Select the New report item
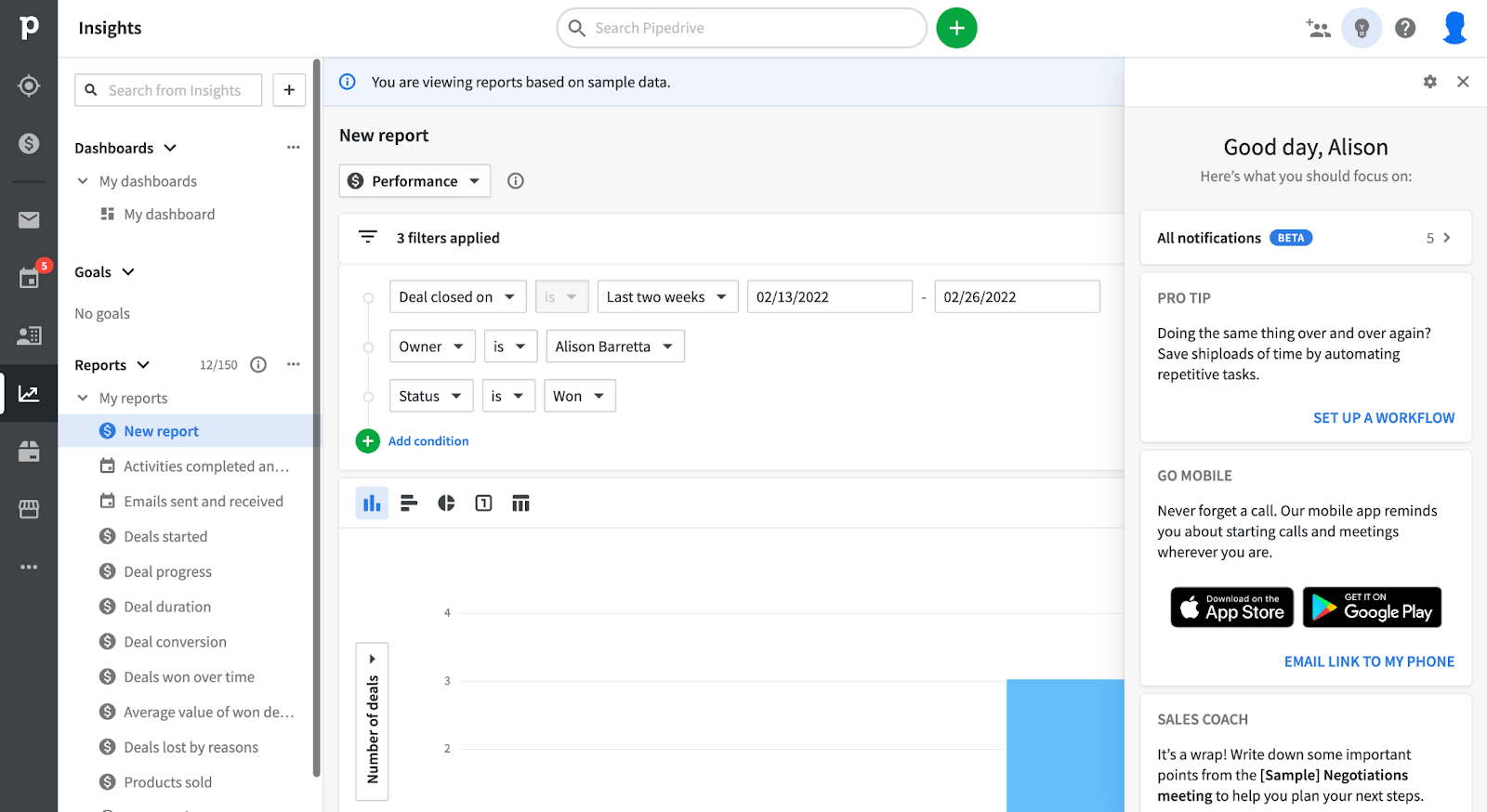This screenshot has height=812, width=1487. [190, 431]
